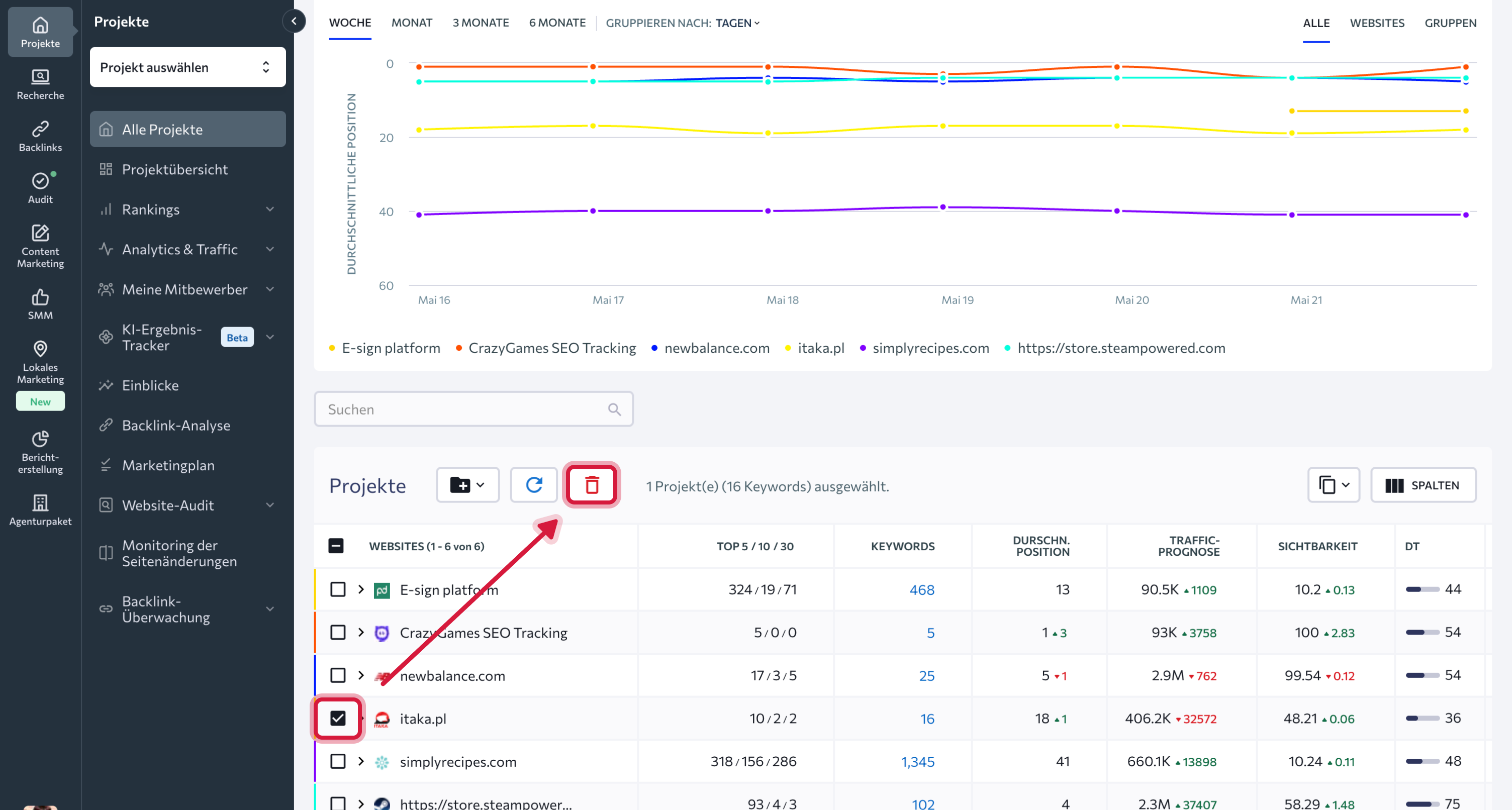The width and height of the screenshot is (1512, 810).
Task: Expand the E-sign platform row
Action: click(361, 589)
